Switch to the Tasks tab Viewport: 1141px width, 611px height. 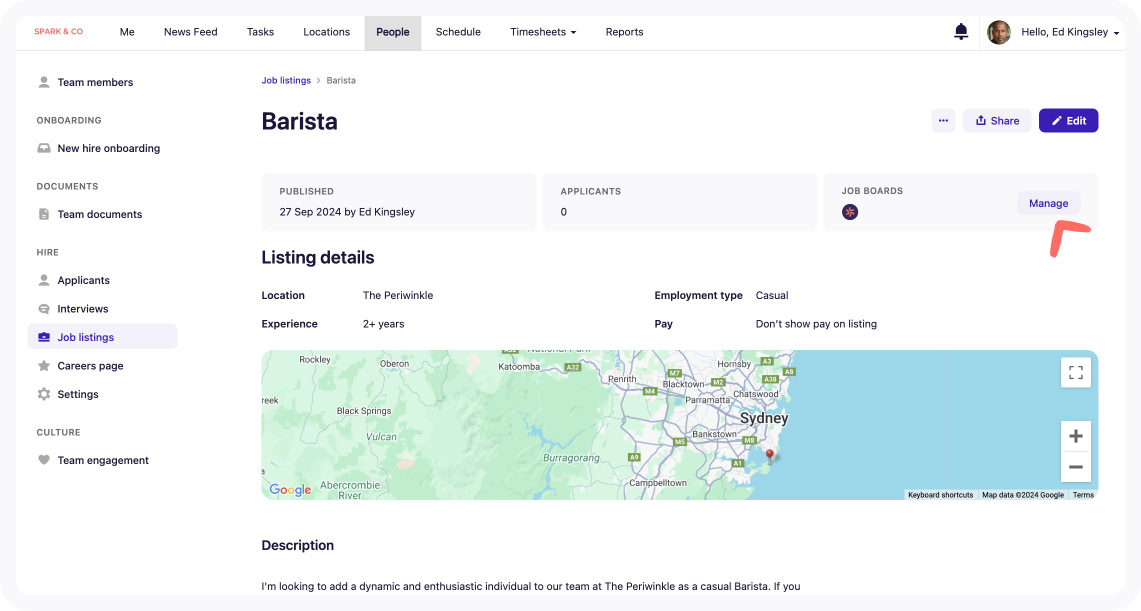click(261, 32)
